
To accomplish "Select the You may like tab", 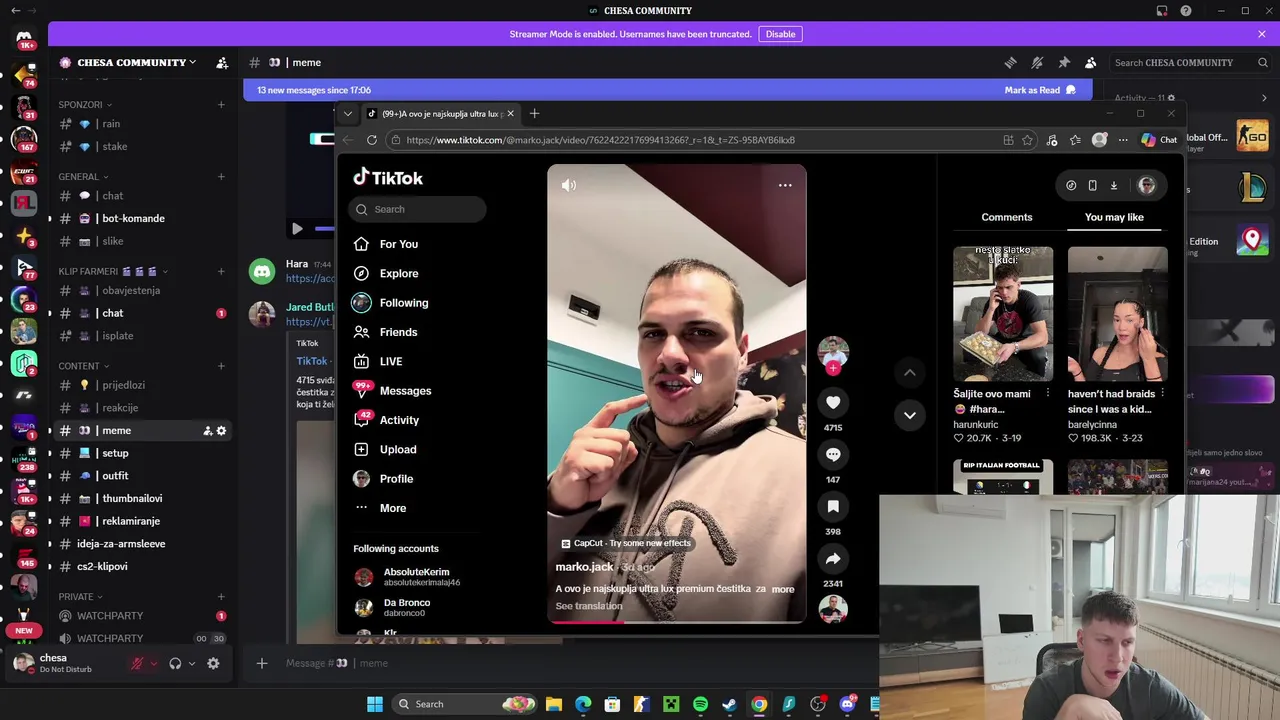I will (x=1114, y=217).
